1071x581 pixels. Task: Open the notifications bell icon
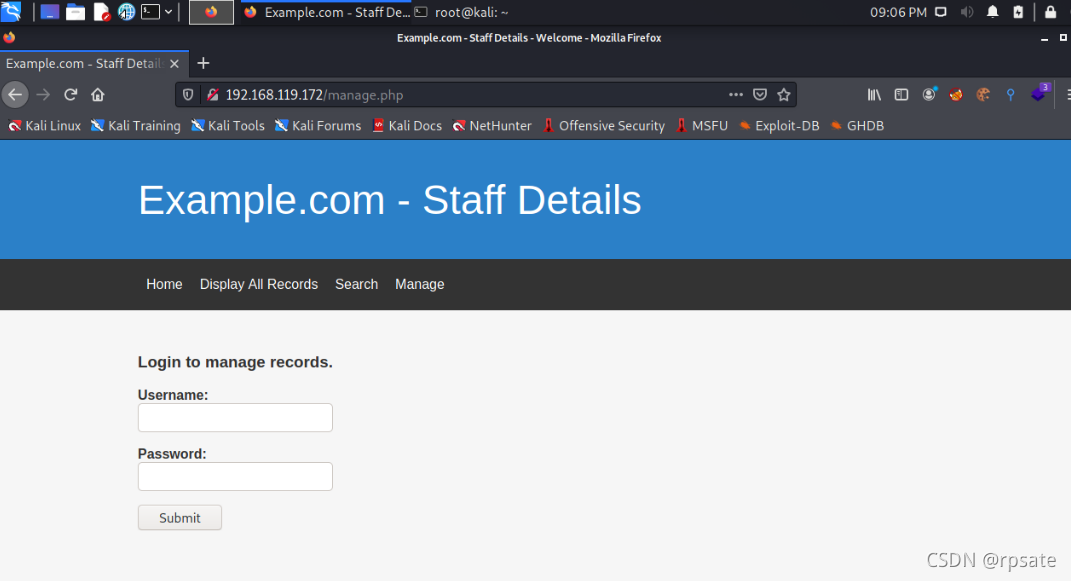coord(992,12)
